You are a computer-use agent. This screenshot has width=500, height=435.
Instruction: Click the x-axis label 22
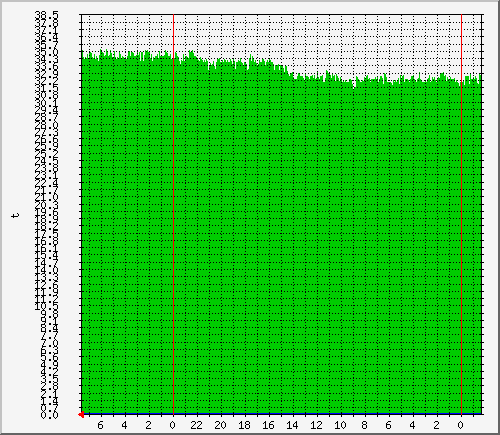coord(196,425)
